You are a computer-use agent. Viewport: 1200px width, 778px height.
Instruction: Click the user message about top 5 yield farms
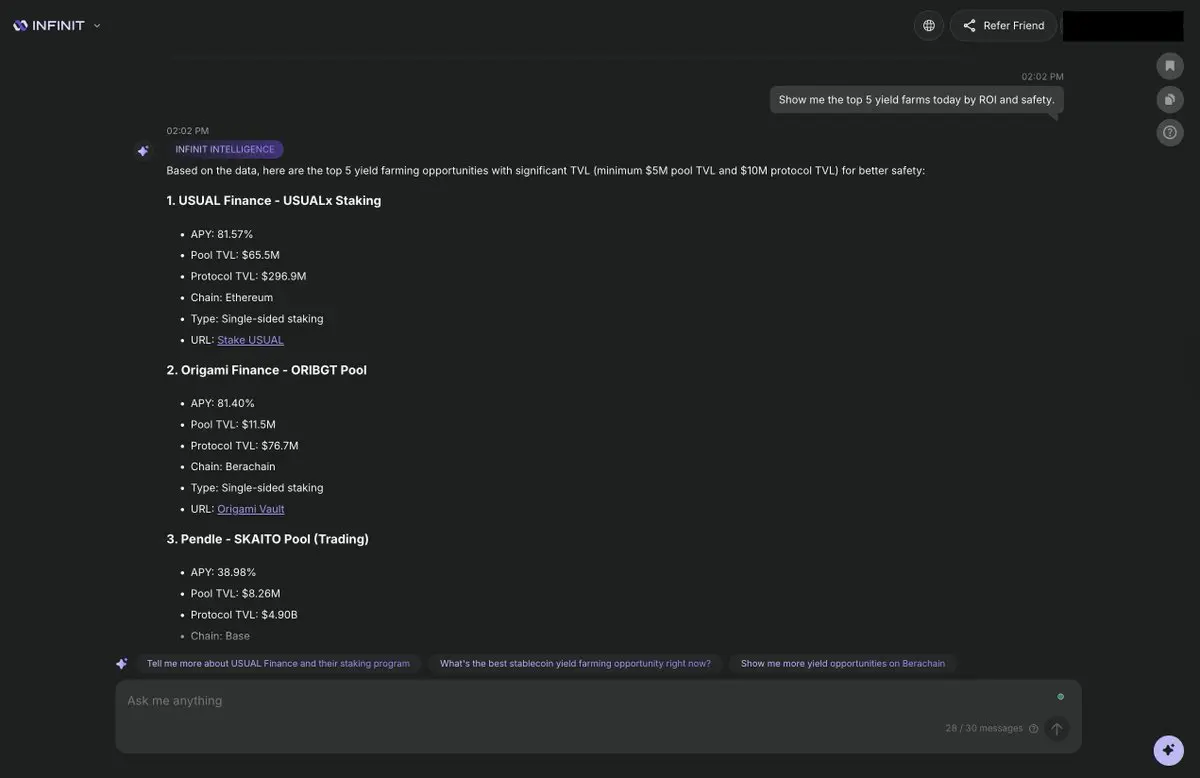click(917, 100)
